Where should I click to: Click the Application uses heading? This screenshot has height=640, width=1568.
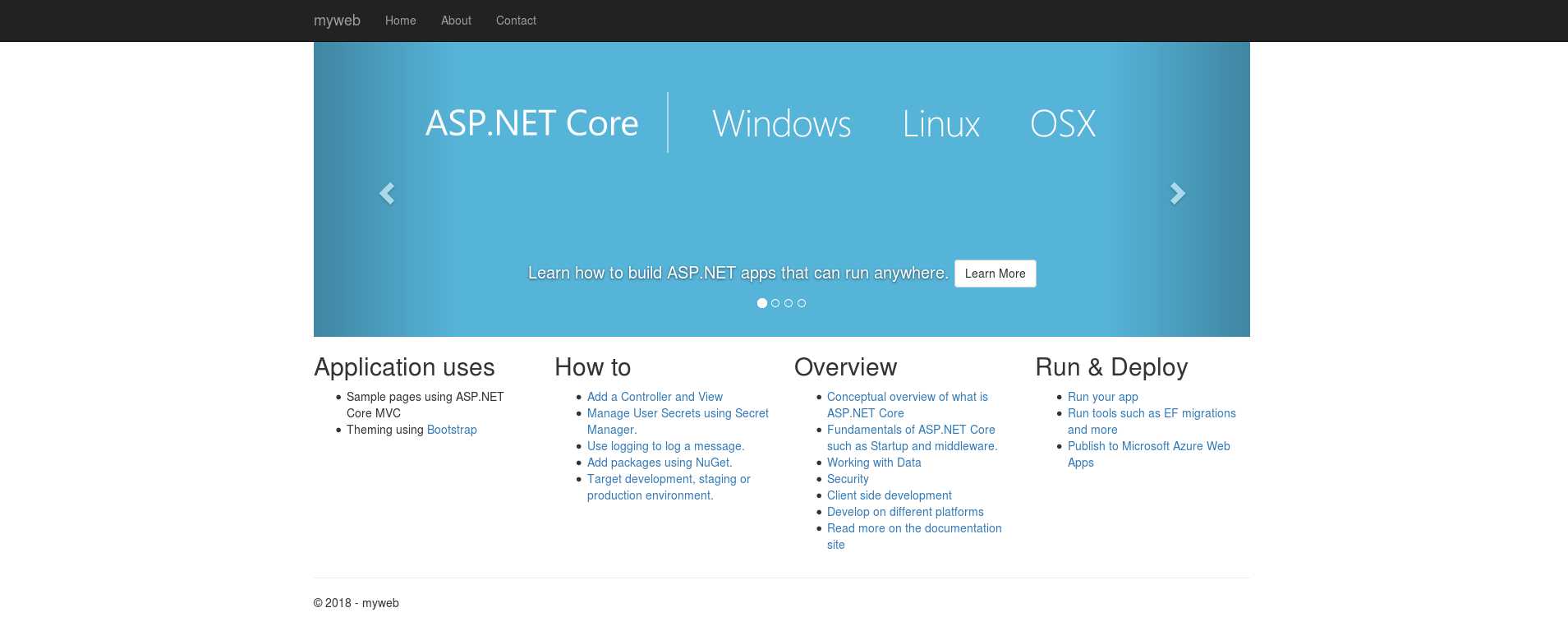(x=404, y=367)
